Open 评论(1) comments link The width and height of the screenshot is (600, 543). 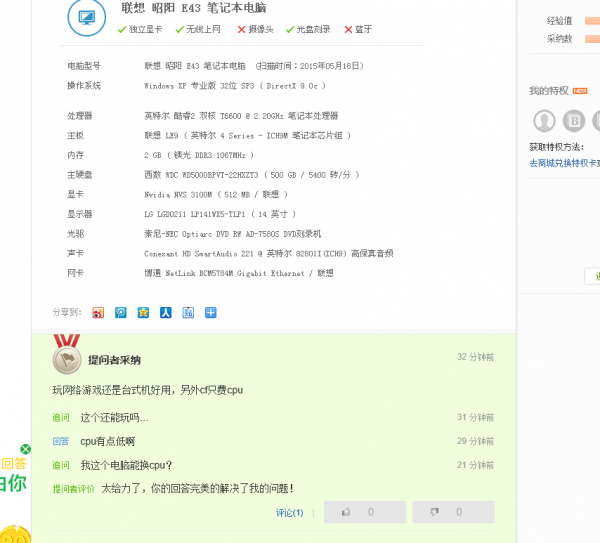pyautogui.click(x=289, y=513)
